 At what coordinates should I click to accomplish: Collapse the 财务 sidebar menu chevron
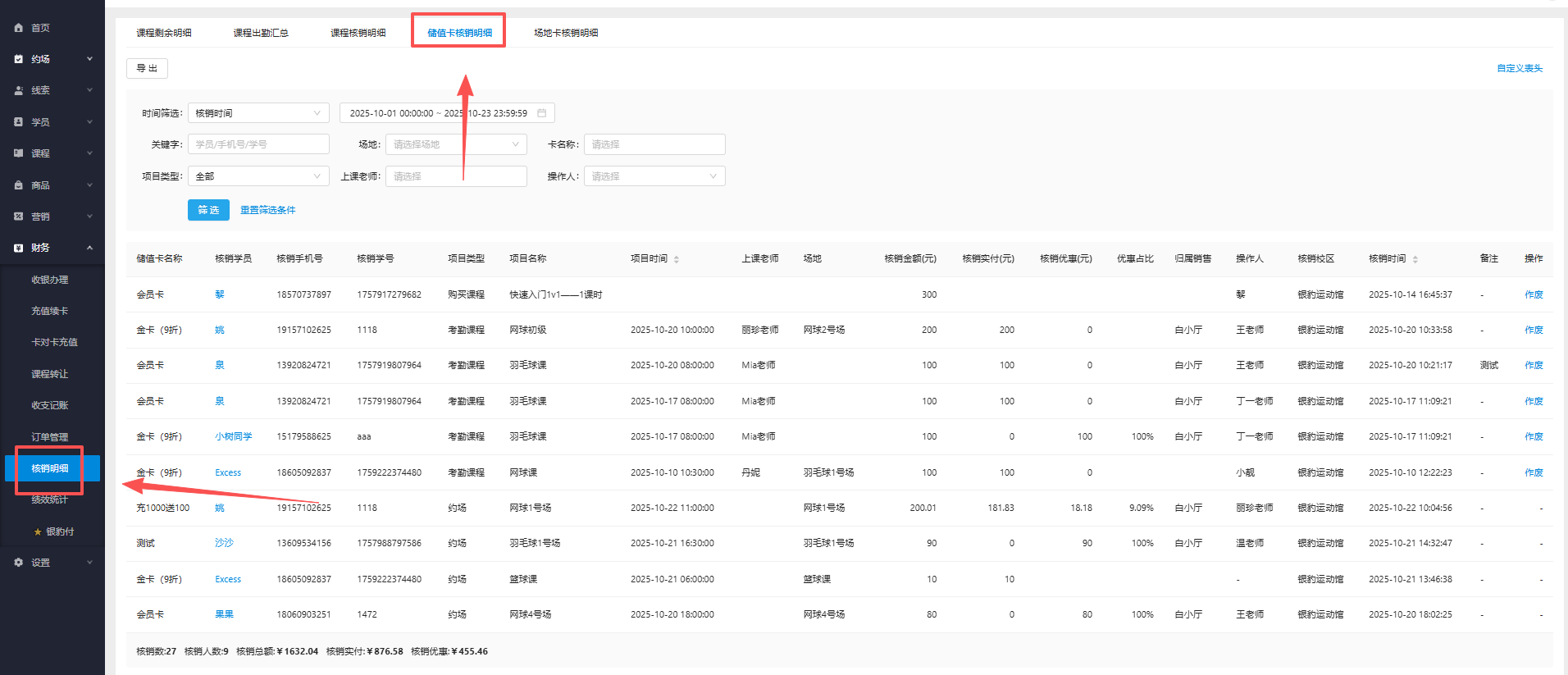89,248
